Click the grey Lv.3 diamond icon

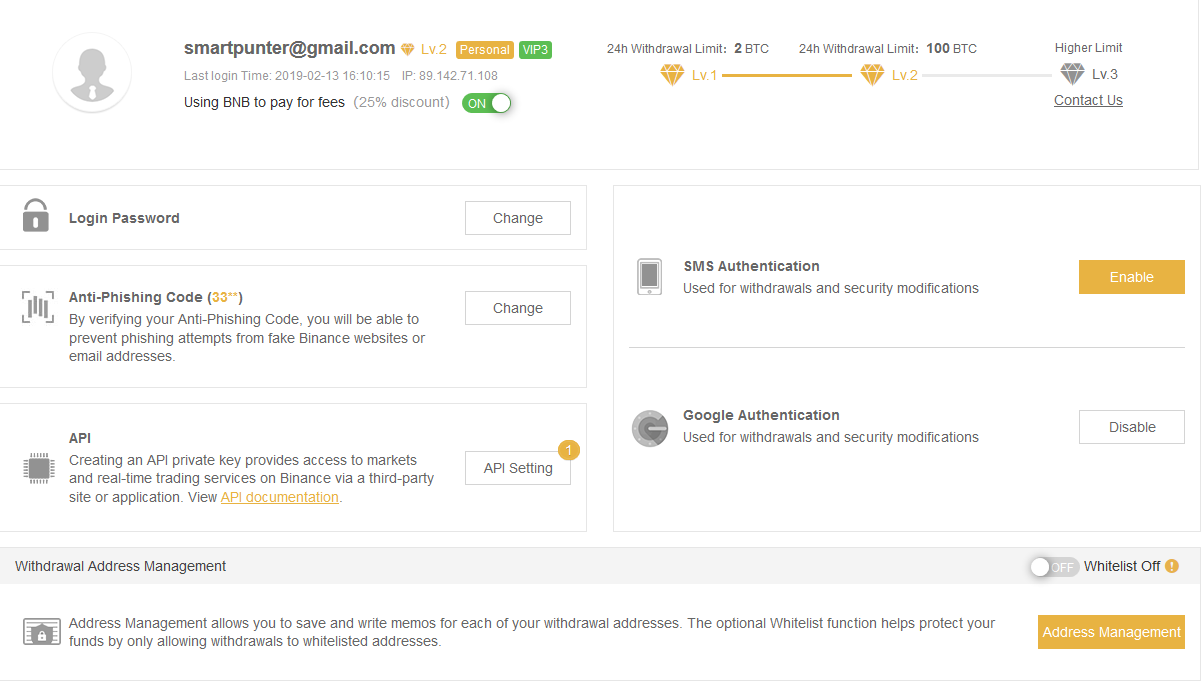tap(1072, 74)
